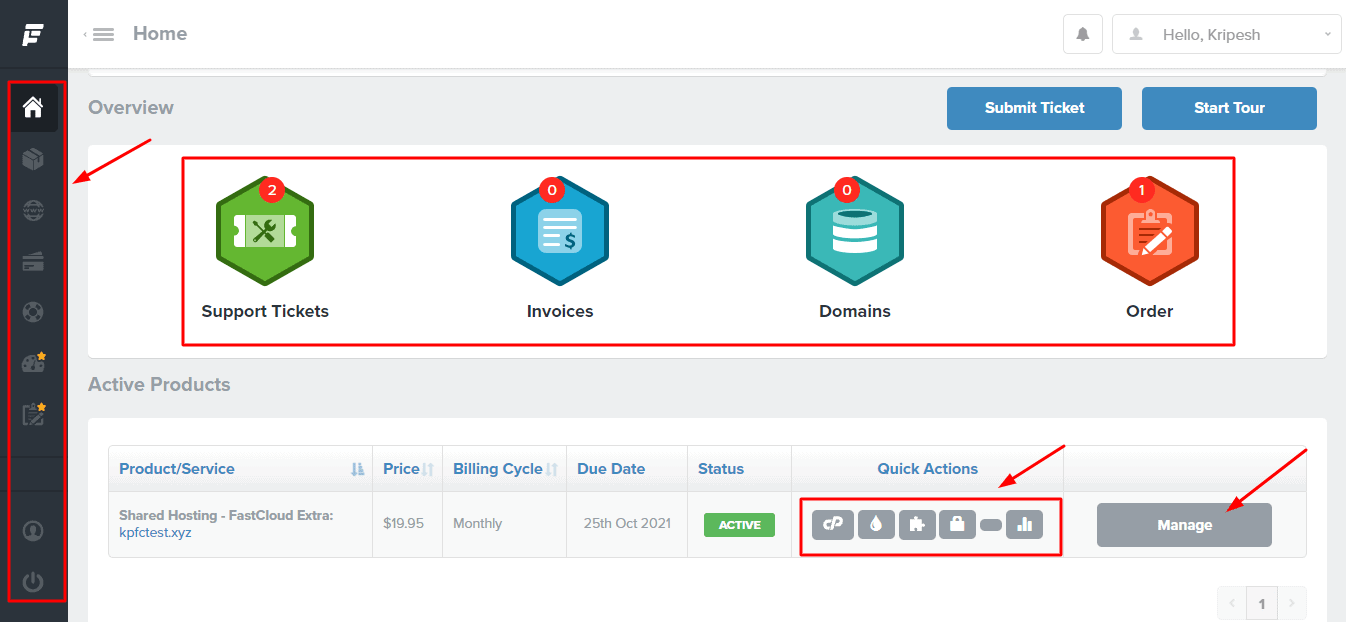Click the red badge 1 on Order
Viewport: 1346px width, 622px height.
click(x=1141, y=188)
